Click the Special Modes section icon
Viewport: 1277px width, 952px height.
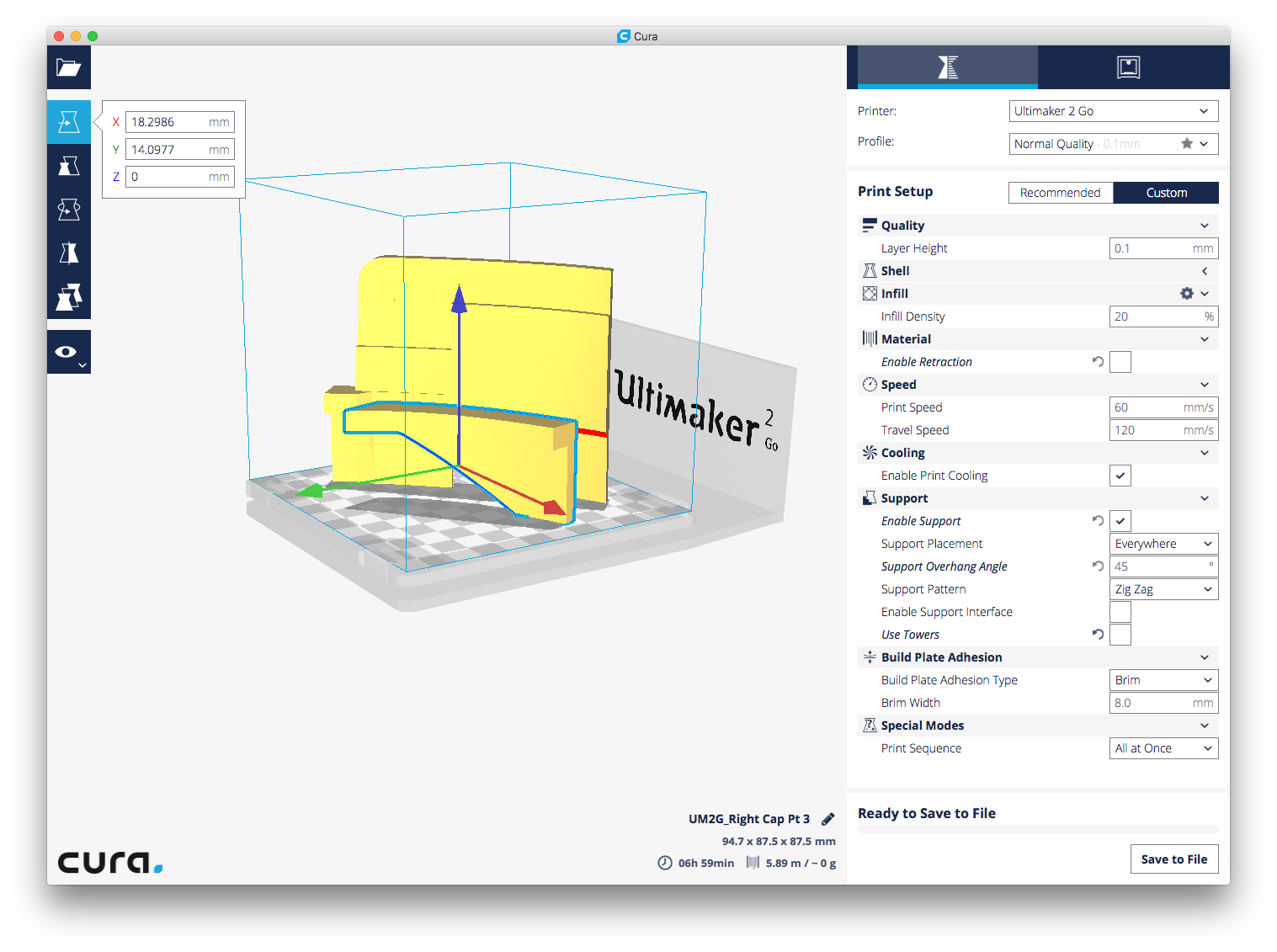870,726
